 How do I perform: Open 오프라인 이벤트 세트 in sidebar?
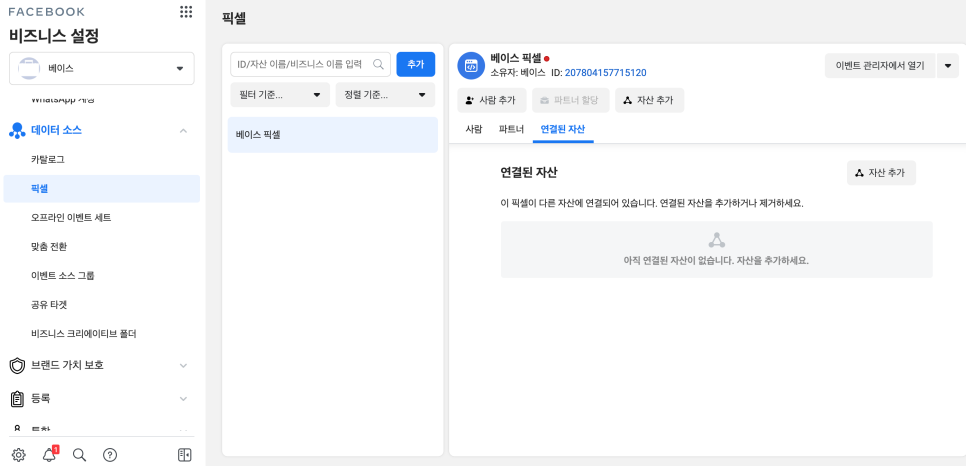point(102,218)
